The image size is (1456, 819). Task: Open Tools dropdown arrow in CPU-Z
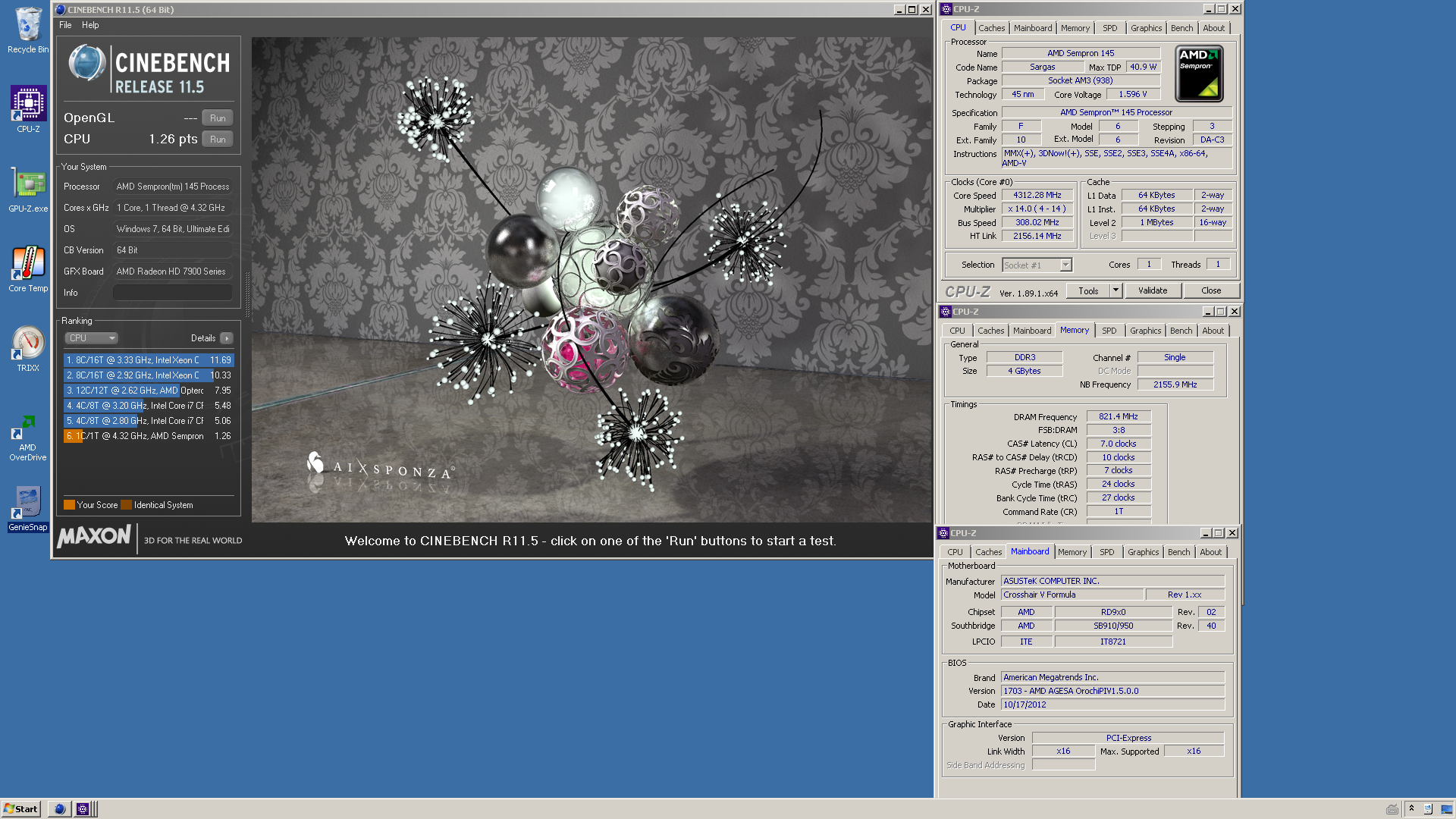coord(1116,291)
